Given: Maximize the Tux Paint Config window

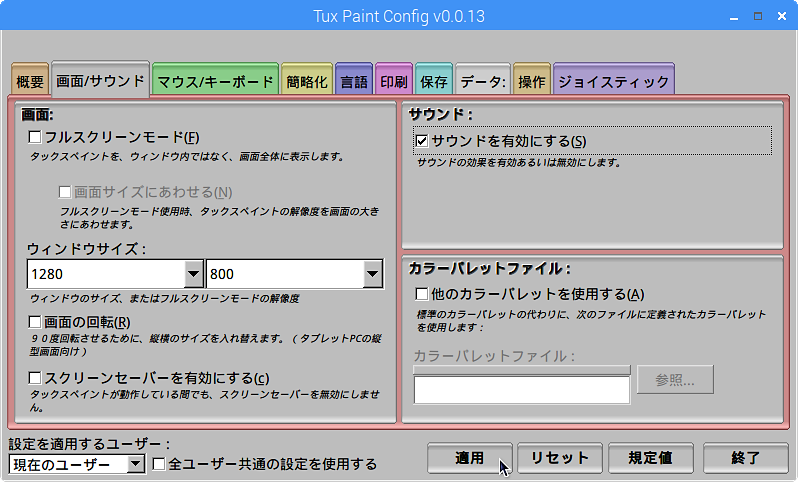Looking at the screenshot, I should click(x=758, y=16).
